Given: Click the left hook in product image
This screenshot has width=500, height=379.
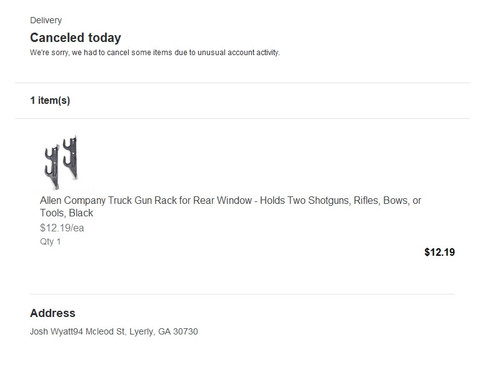Looking at the screenshot, I should point(52,167).
